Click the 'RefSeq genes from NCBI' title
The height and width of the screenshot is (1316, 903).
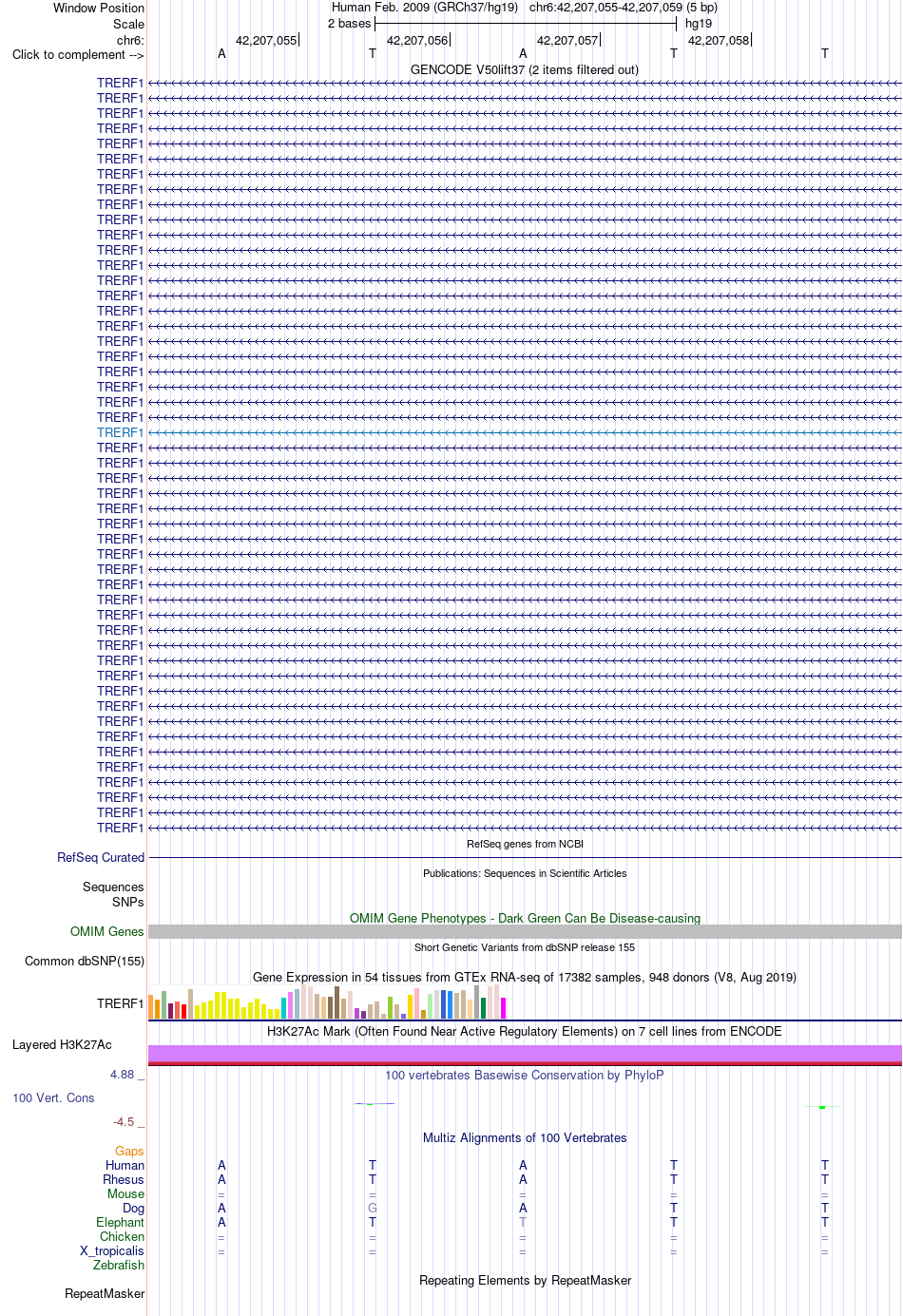525,844
